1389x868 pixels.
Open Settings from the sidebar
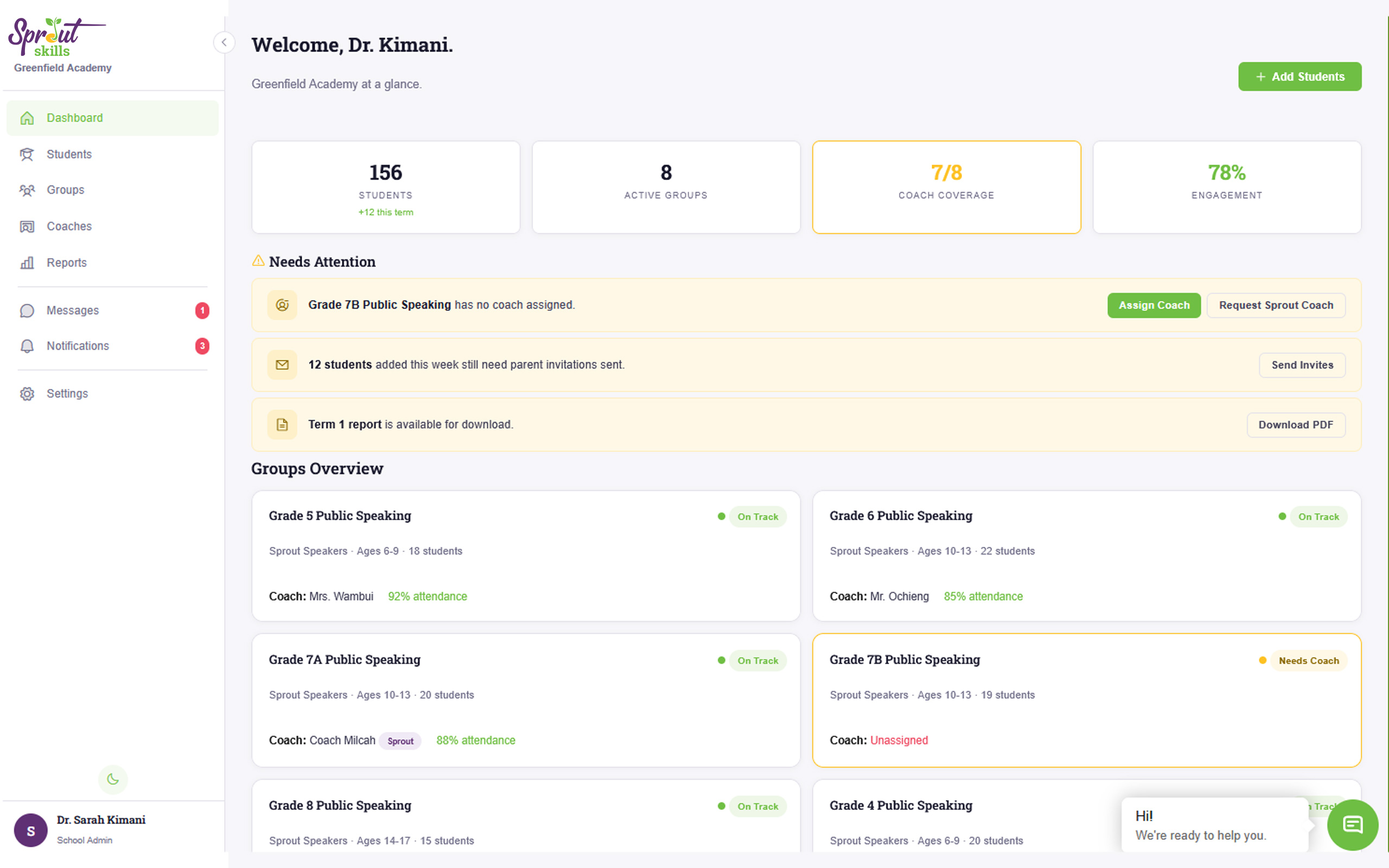tap(112, 393)
